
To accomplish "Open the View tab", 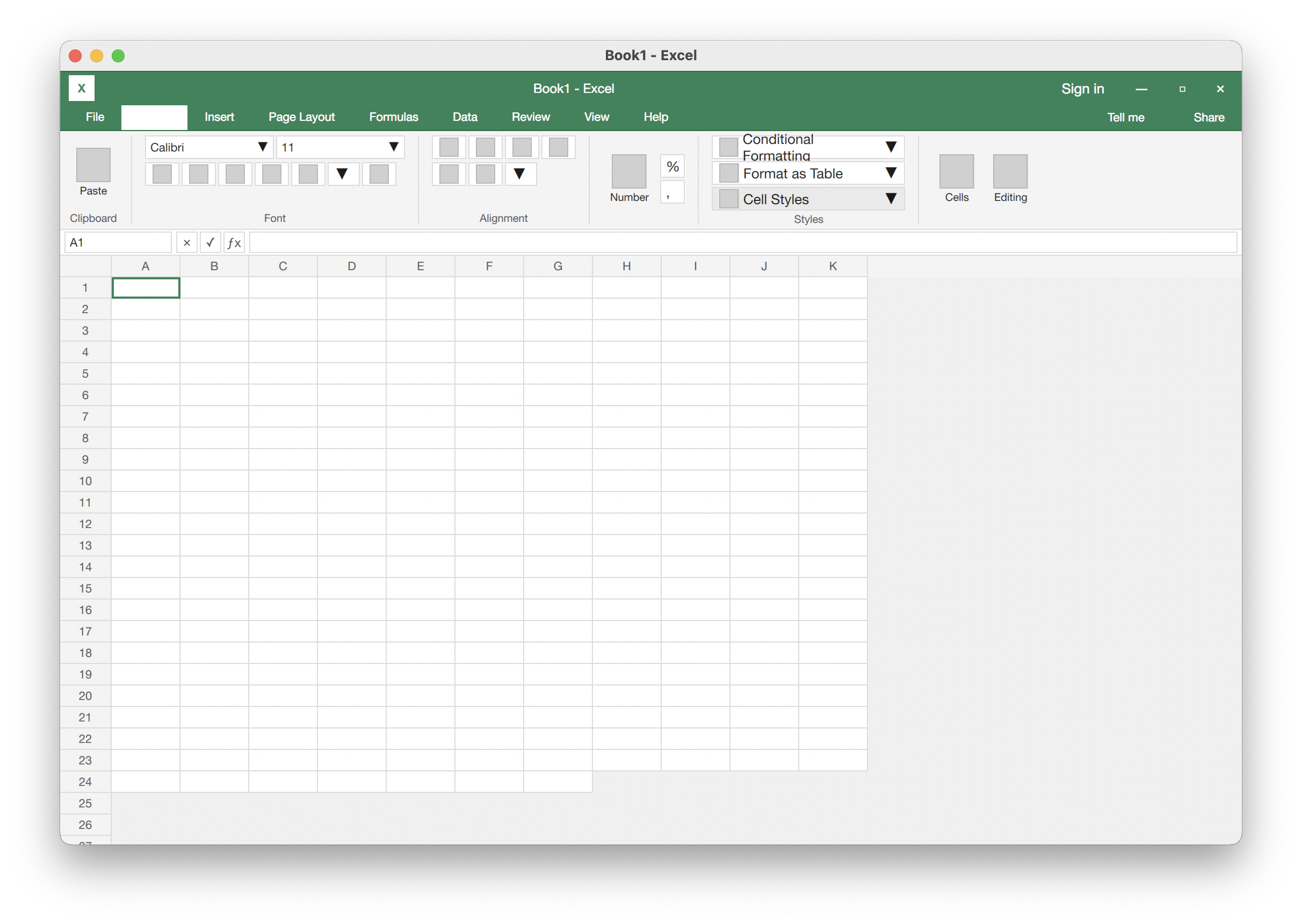I will coord(596,117).
